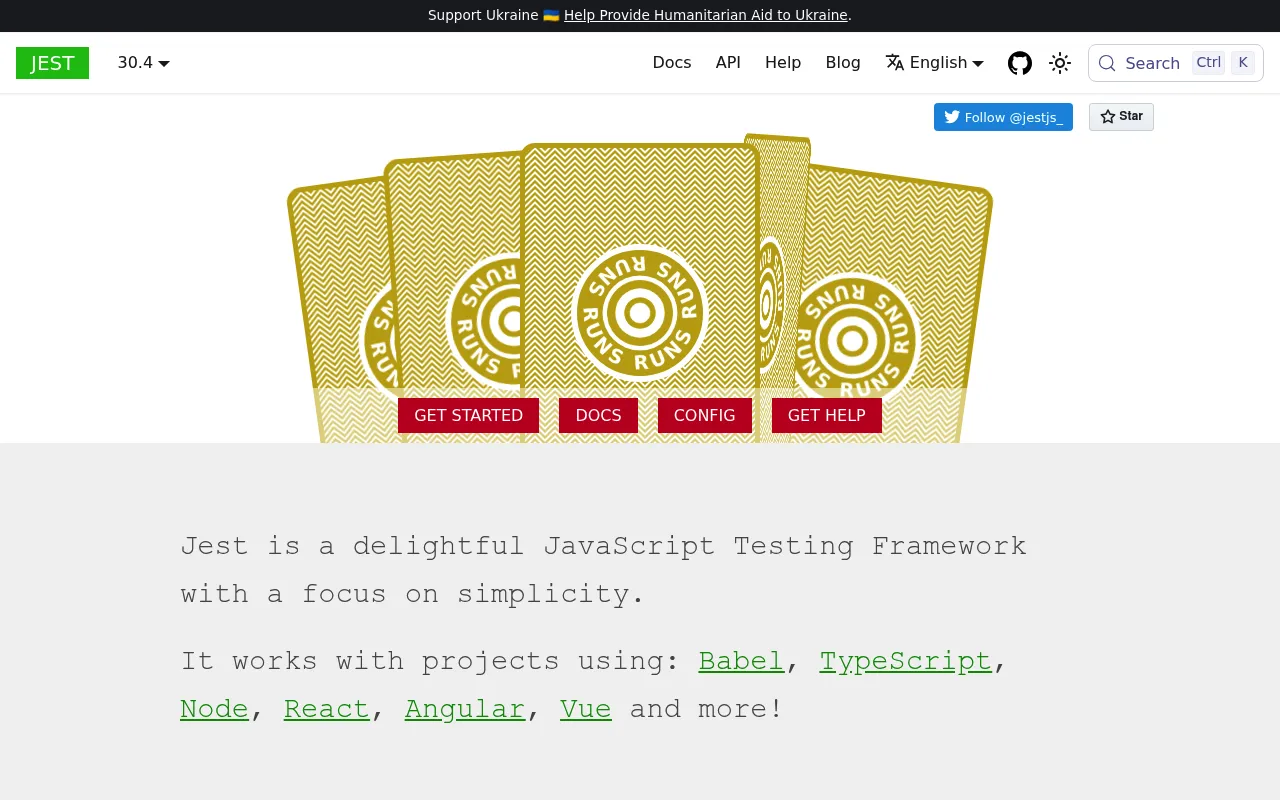Click the 'It works with projects using:' text
Screen dimensions: 1280x800
(x=431, y=661)
